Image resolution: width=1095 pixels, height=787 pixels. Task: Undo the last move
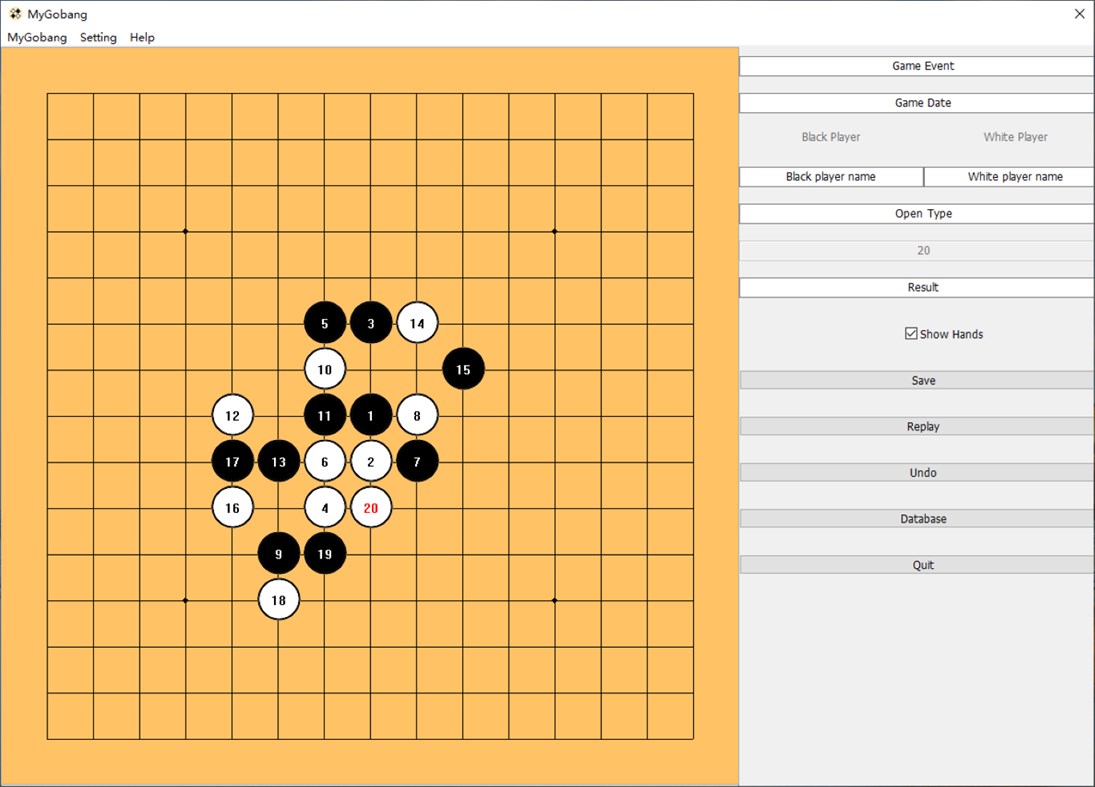pyautogui.click(x=922, y=472)
